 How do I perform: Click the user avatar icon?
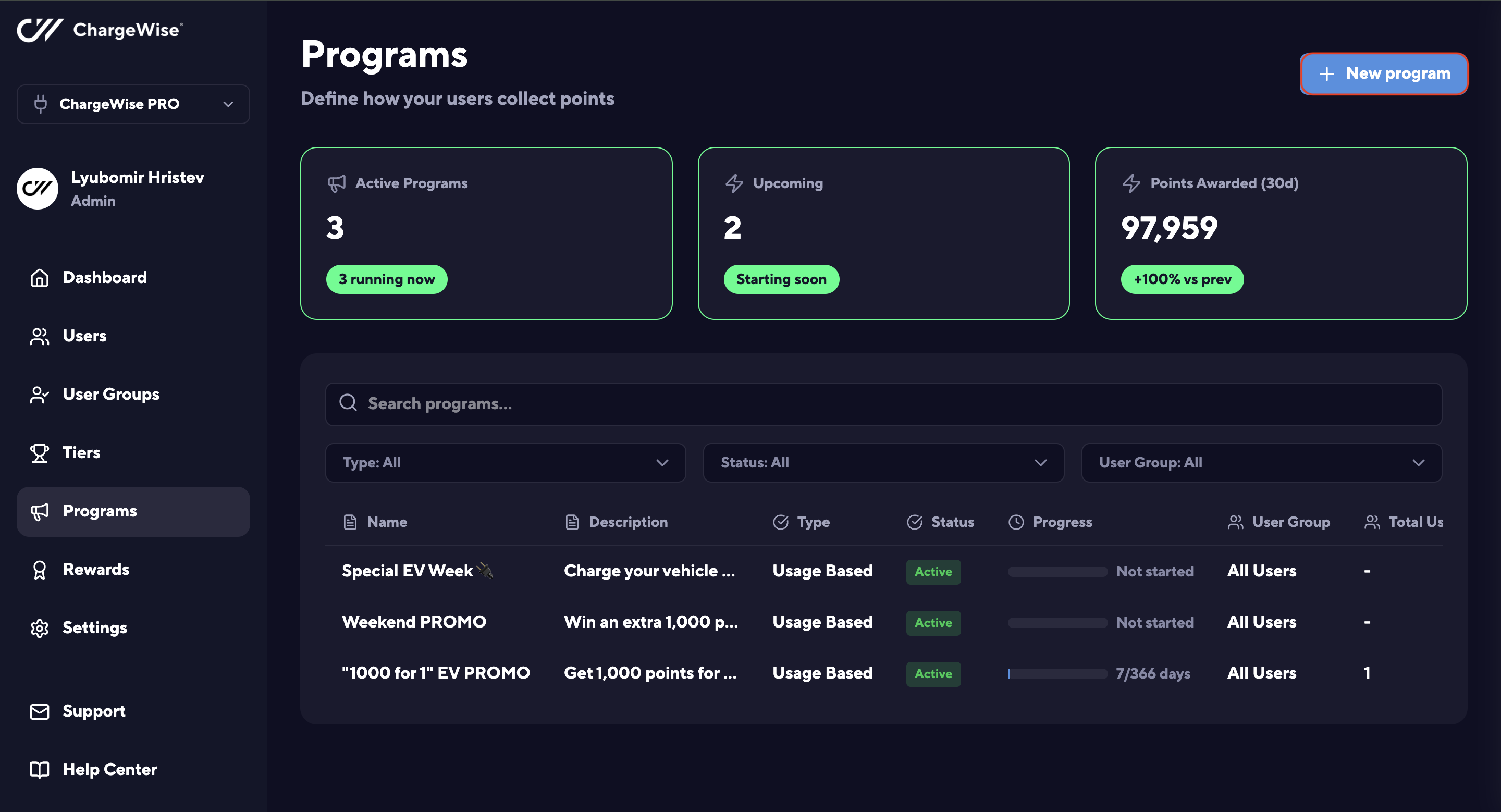pos(38,188)
